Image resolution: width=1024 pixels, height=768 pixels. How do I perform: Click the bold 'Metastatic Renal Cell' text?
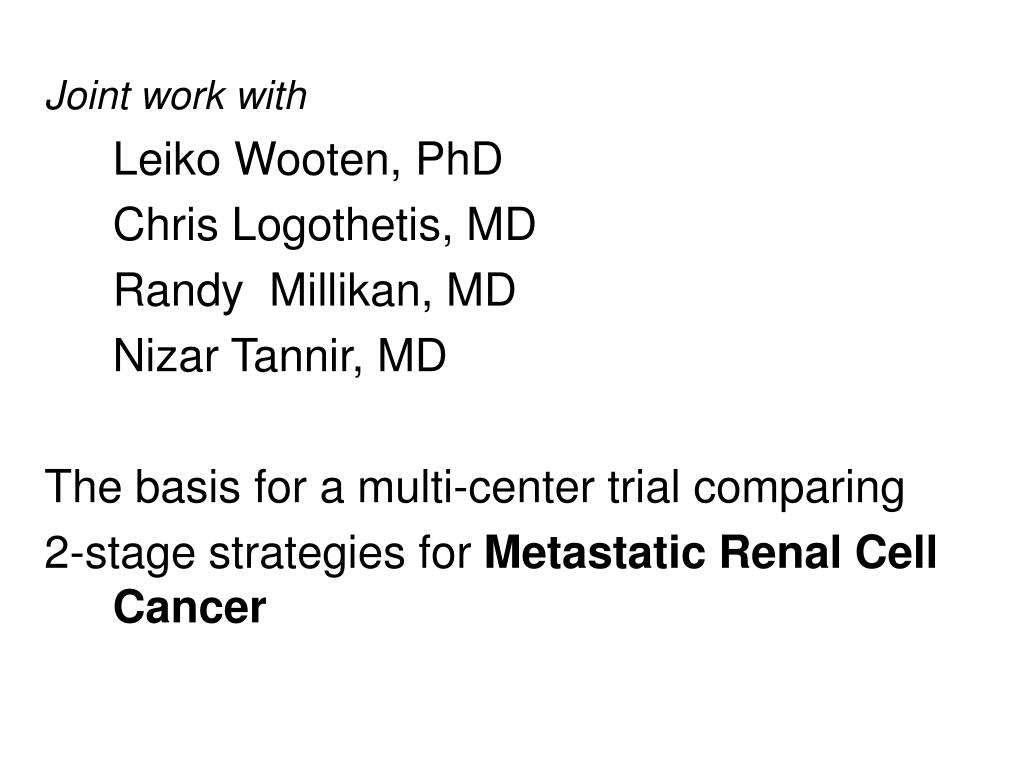(711, 552)
